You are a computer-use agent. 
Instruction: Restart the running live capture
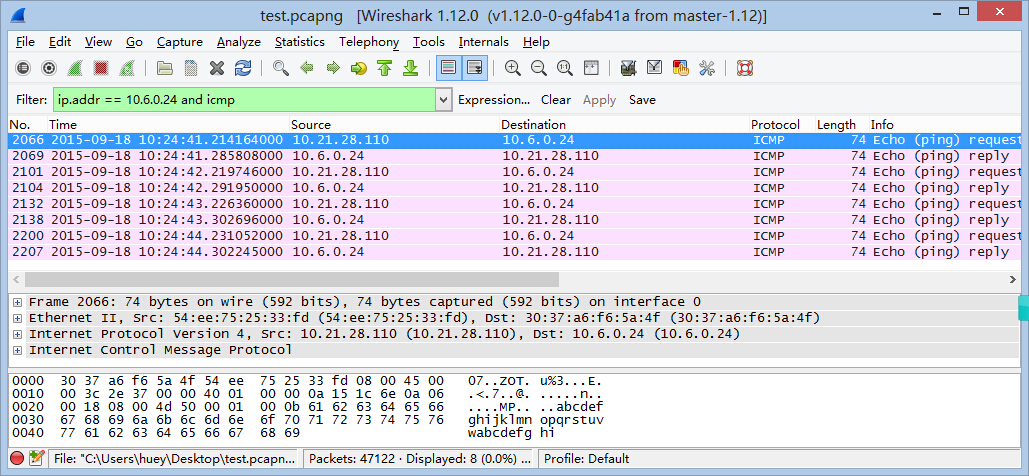click(127, 68)
